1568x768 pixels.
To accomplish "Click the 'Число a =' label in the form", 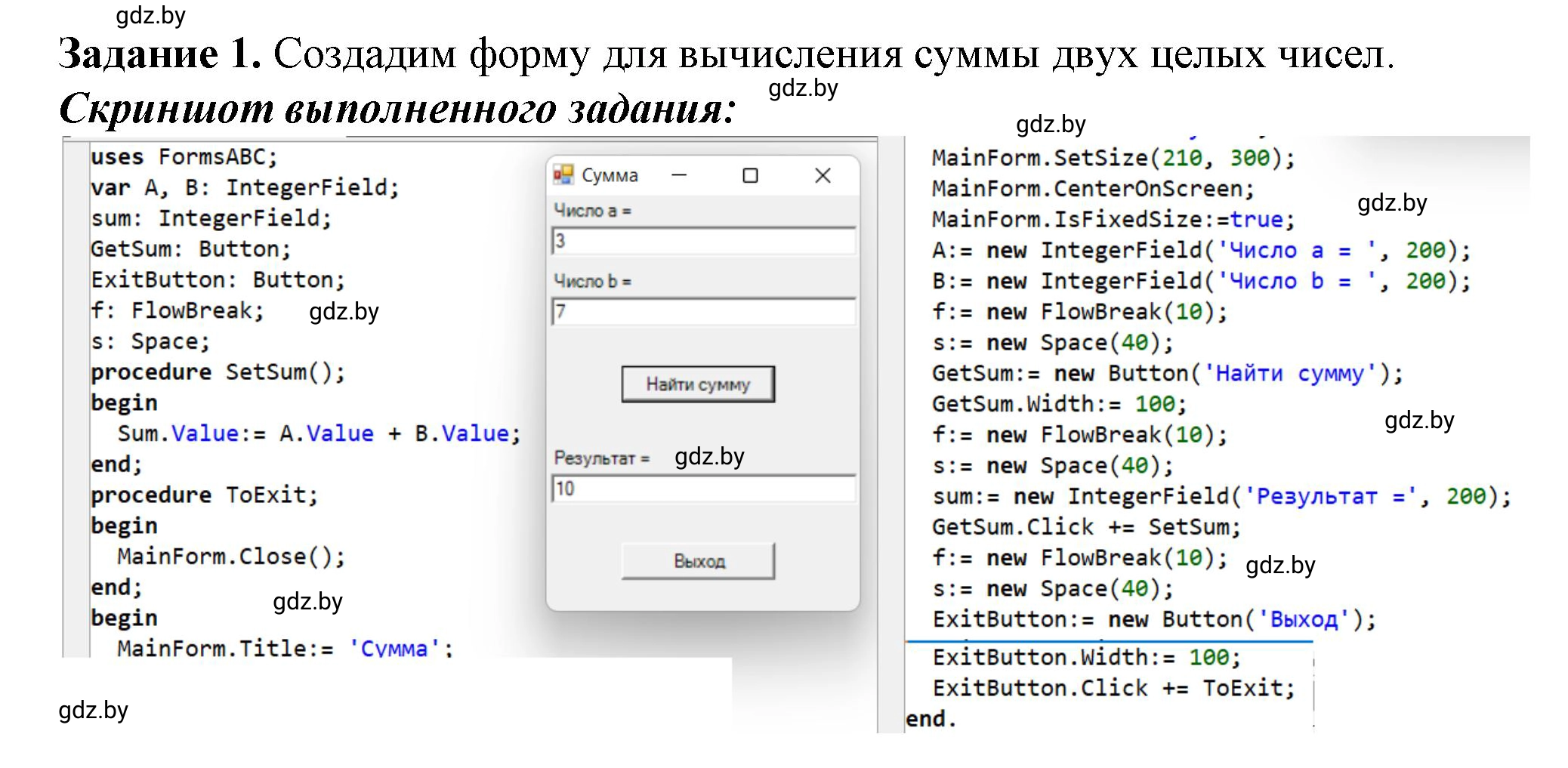I will point(592,211).
